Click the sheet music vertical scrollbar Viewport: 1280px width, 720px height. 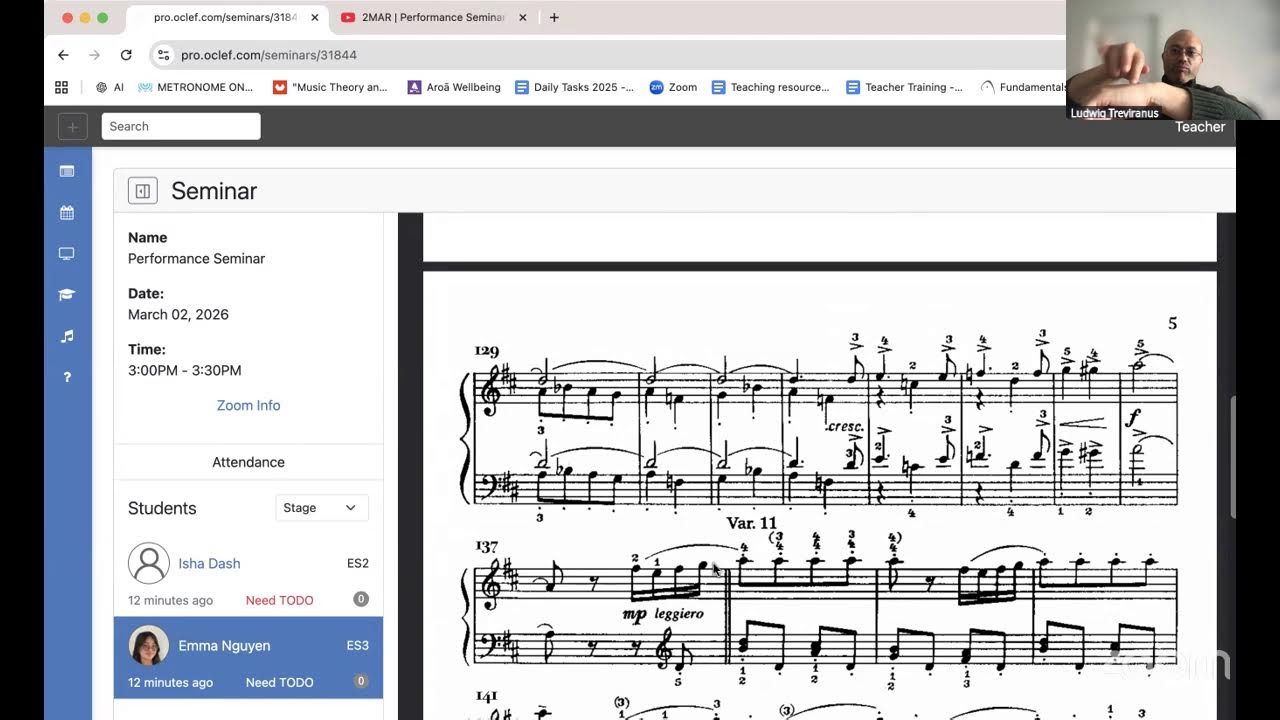click(1233, 458)
